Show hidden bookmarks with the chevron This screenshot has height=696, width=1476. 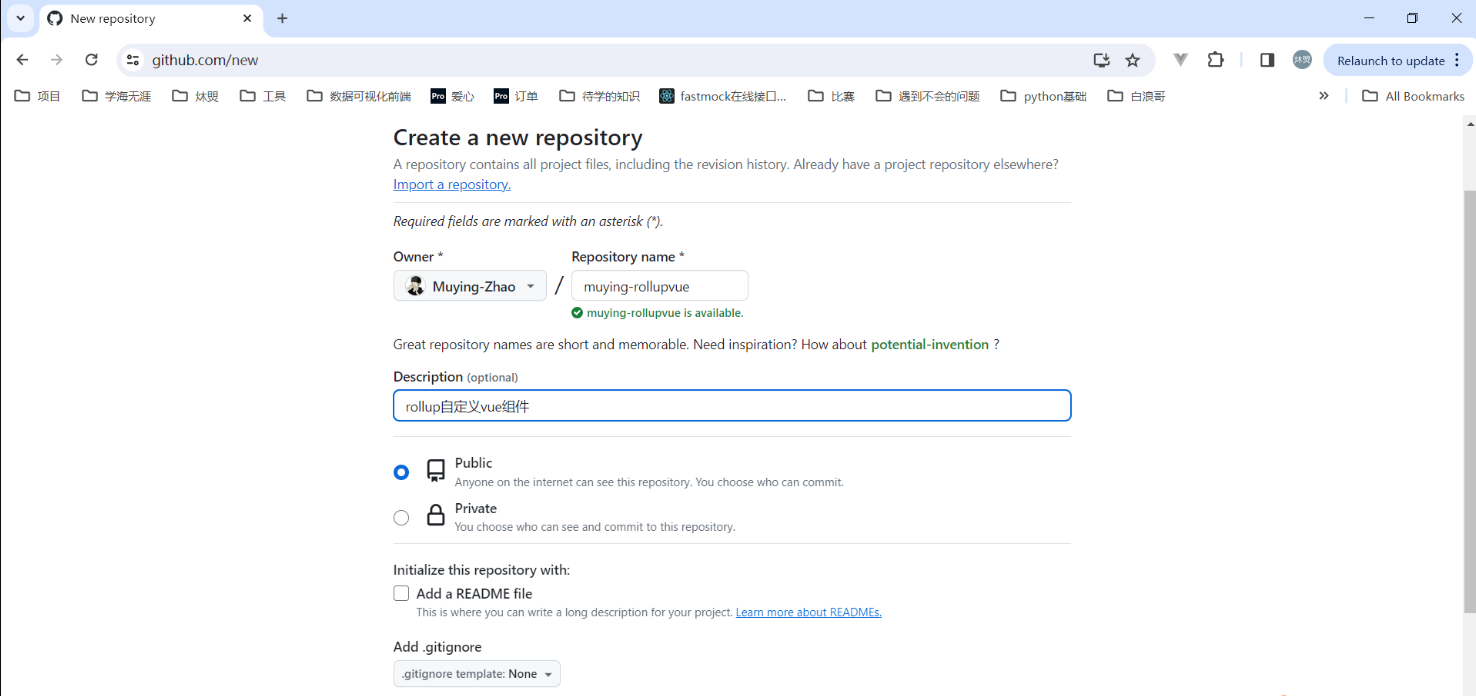pos(1323,96)
